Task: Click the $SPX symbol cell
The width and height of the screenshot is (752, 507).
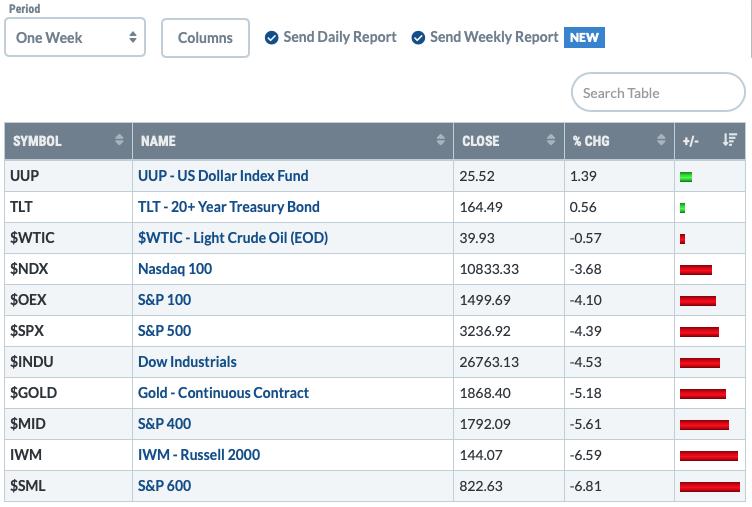Action: pos(69,330)
